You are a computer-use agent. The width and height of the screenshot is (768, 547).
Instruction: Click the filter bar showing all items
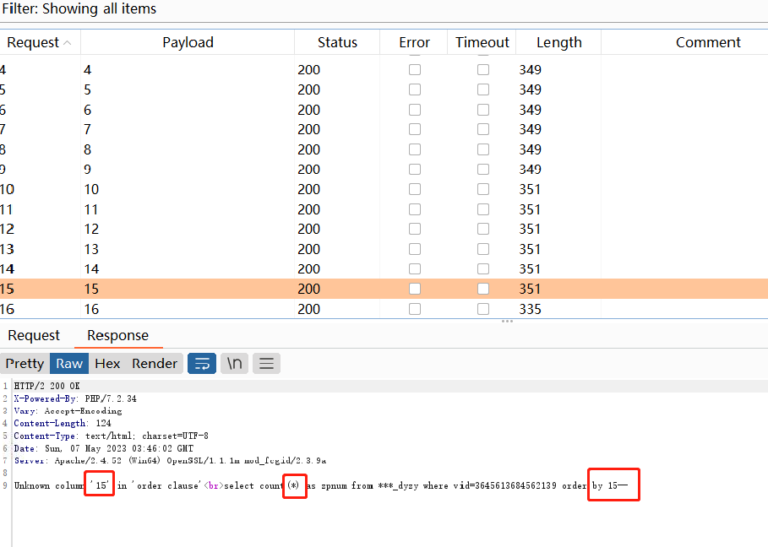coord(79,9)
